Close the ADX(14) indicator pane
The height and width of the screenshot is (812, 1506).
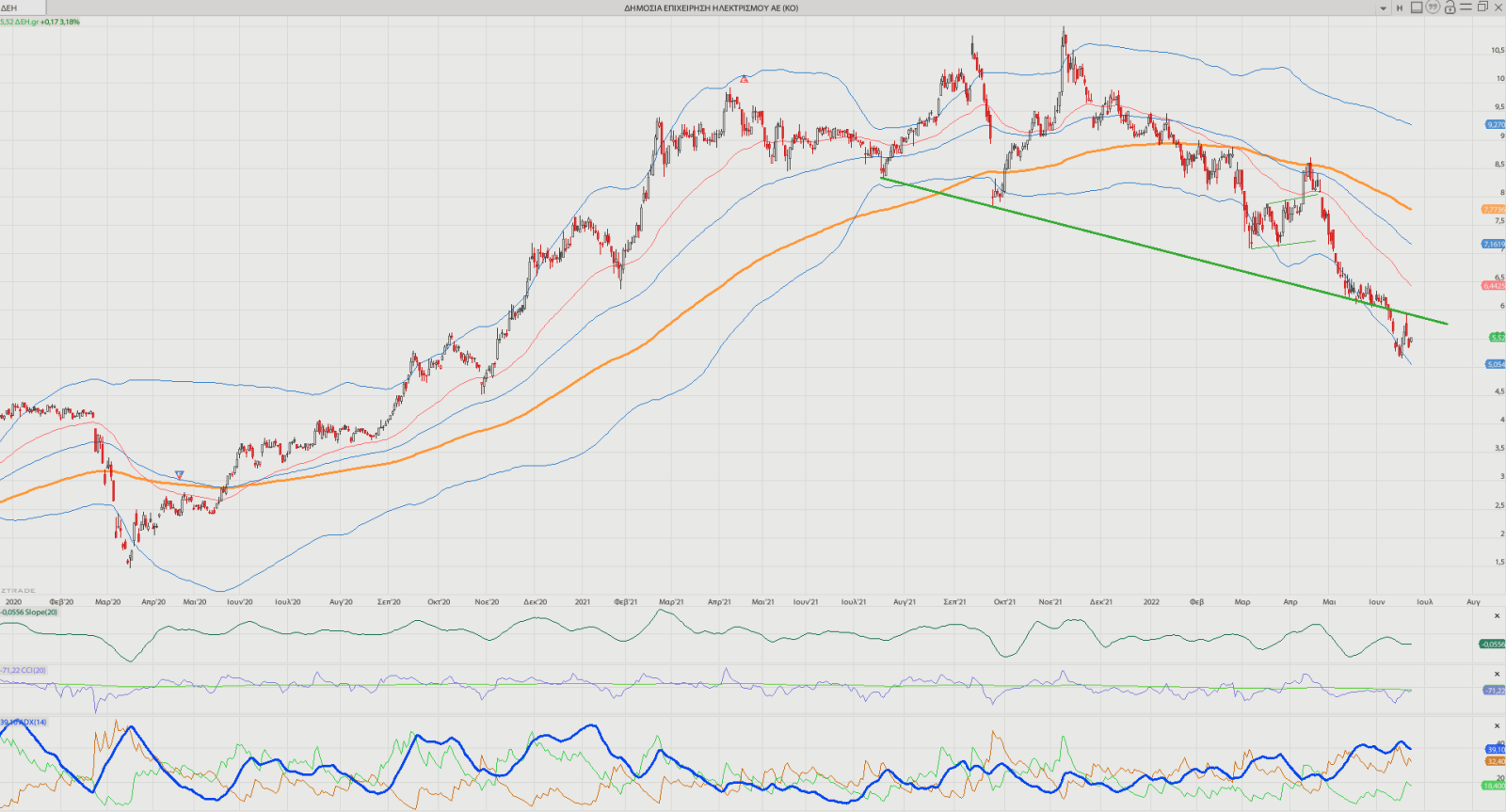(x=1498, y=725)
